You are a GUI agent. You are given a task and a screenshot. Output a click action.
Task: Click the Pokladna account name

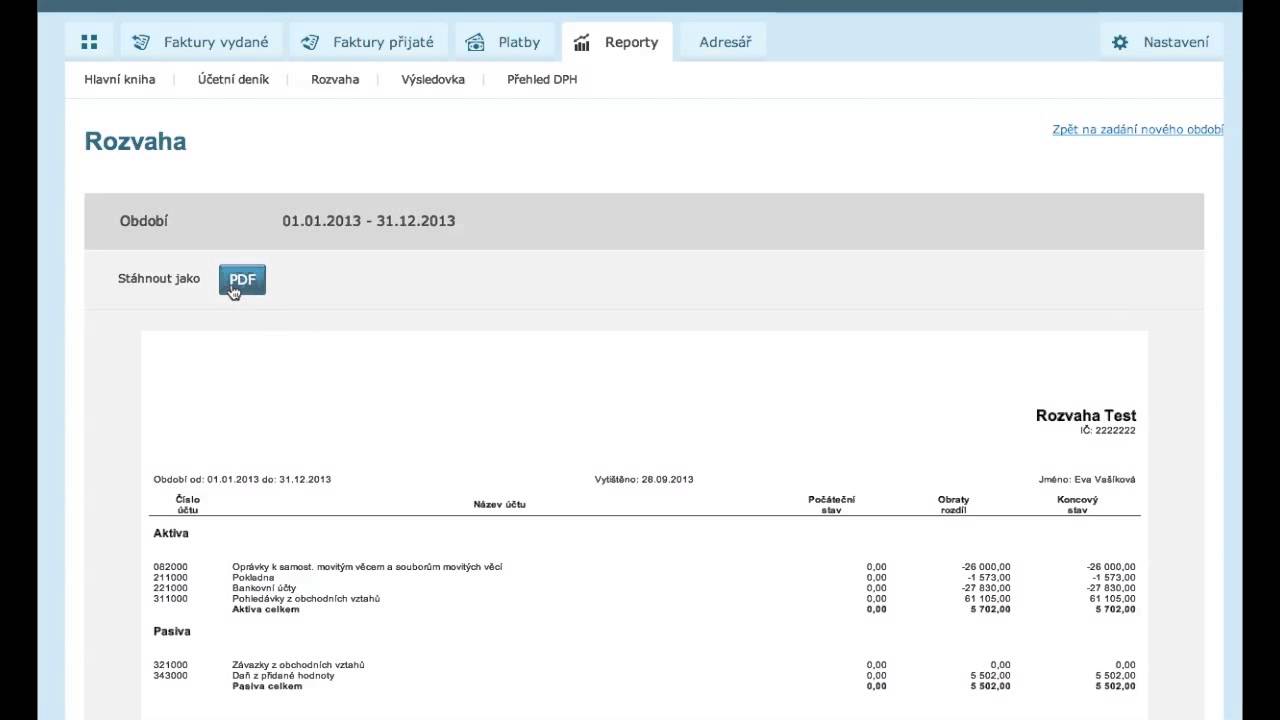253,577
